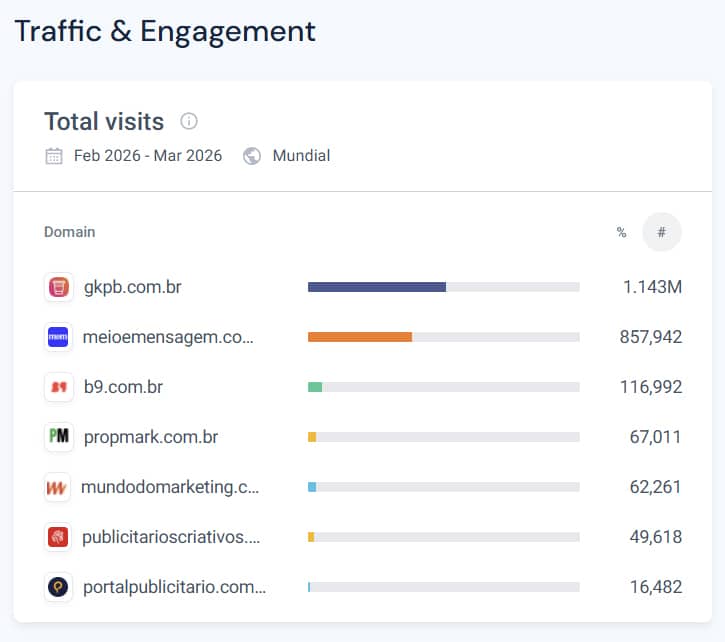Click the 116,992 visits value
725x642 pixels.
click(651, 387)
